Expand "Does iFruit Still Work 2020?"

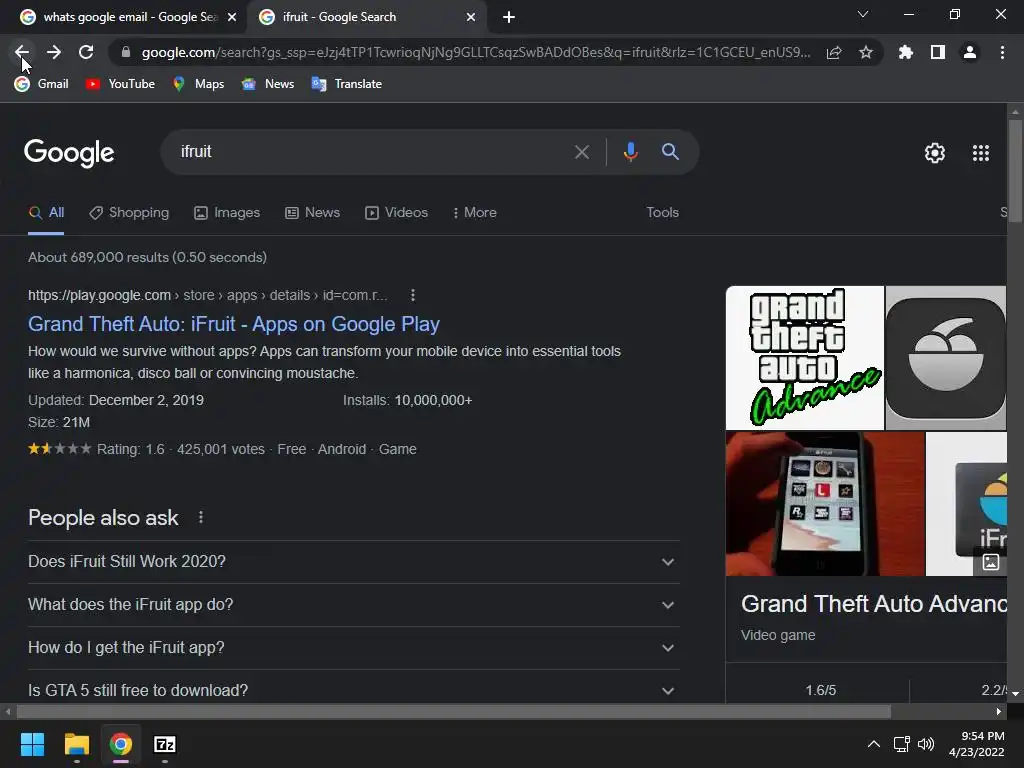(353, 562)
